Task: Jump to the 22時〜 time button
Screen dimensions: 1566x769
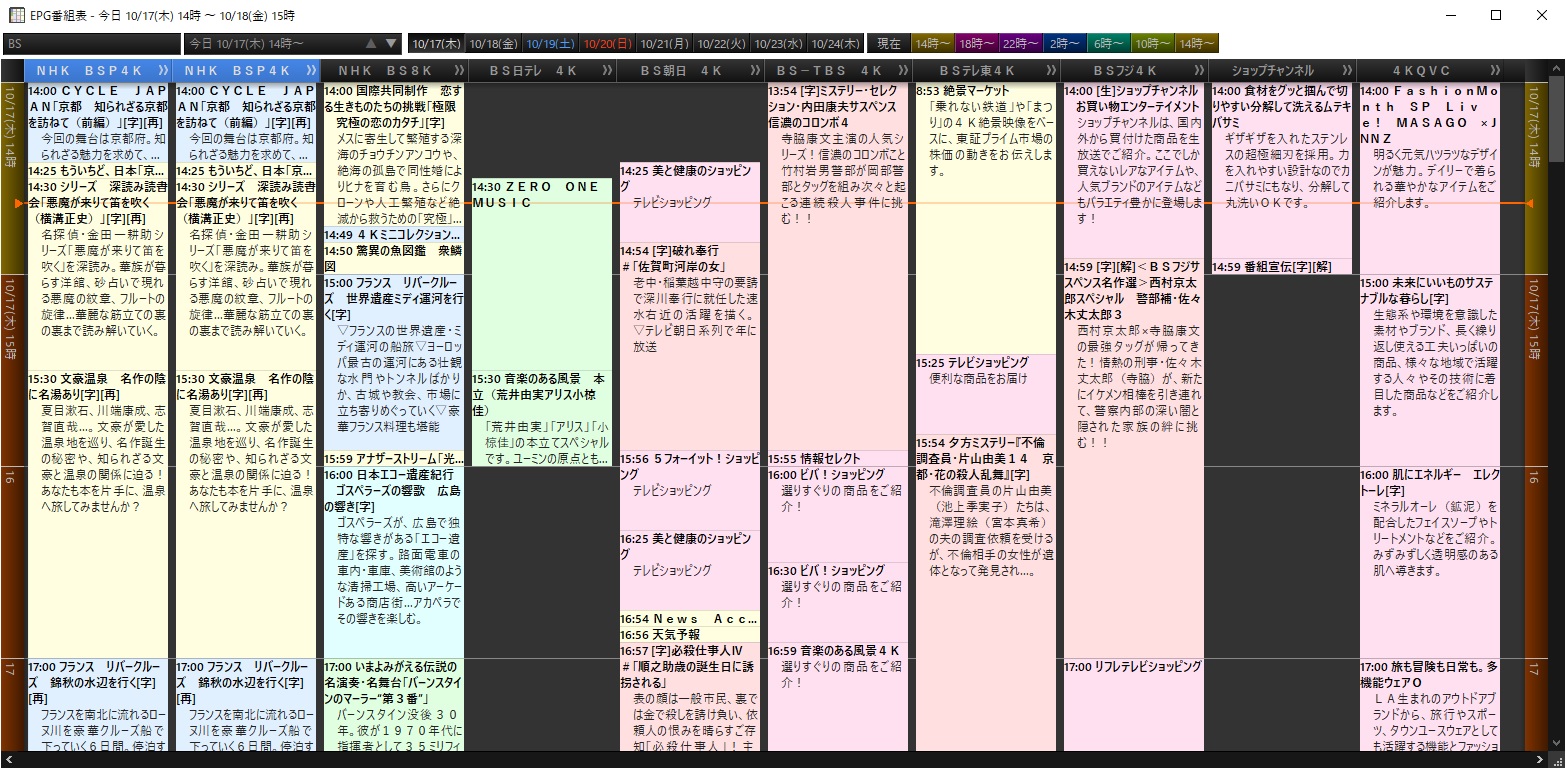Action: pos(1021,44)
